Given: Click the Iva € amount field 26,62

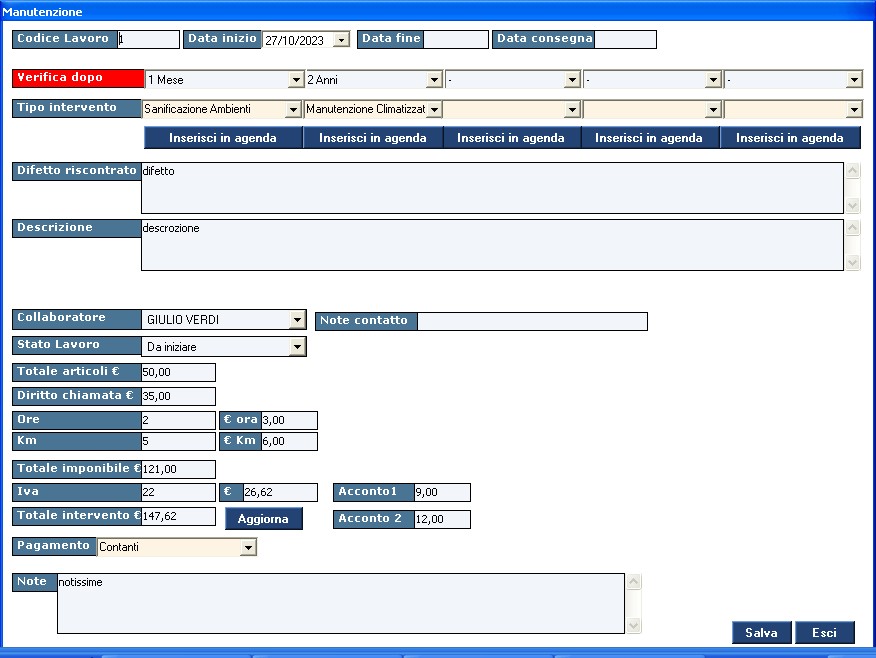Looking at the screenshot, I should pyautogui.click(x=280, y=492).
